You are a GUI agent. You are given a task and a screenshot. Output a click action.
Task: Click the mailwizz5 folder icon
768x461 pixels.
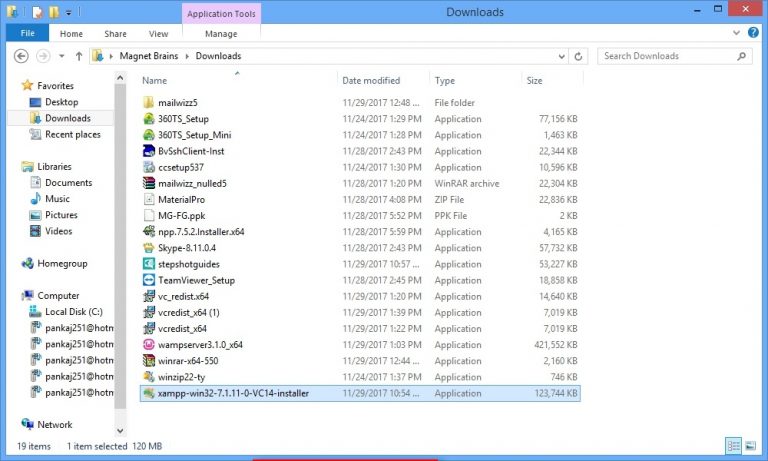[x=148, y=102]
